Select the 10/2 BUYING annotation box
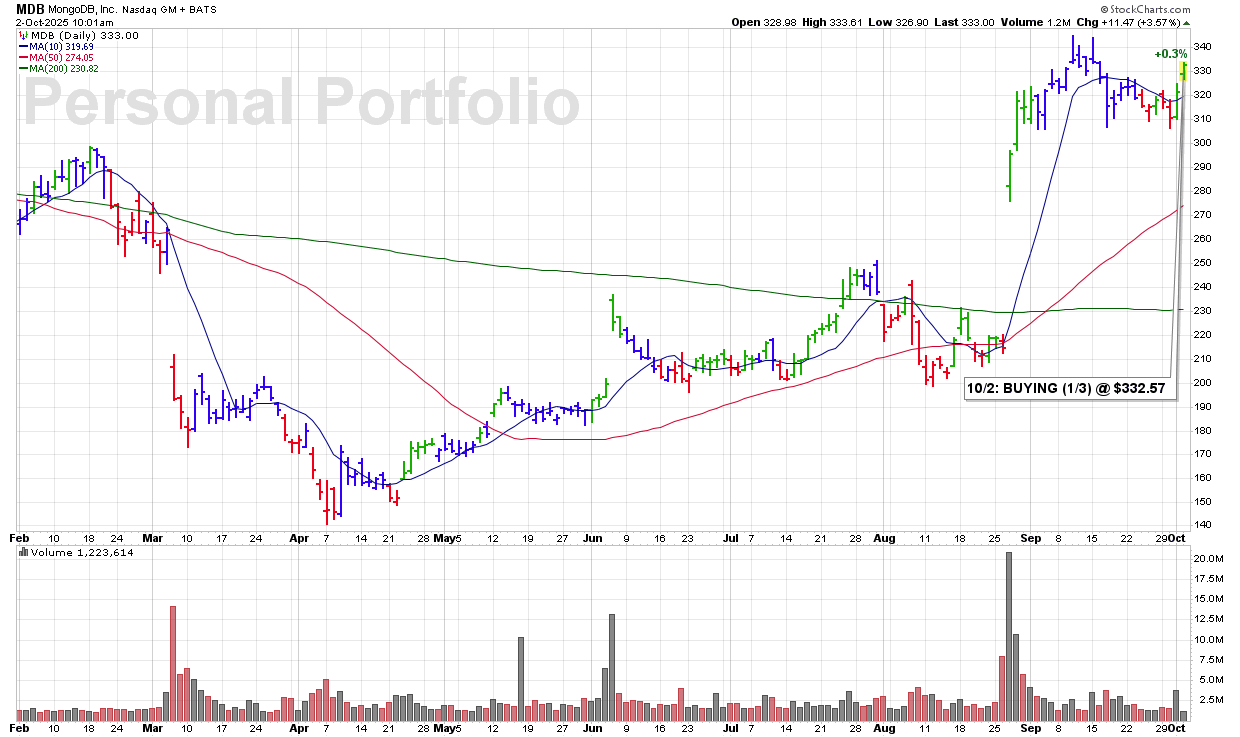Viewport: 1240px width, 737px height. coord(1069,388)
